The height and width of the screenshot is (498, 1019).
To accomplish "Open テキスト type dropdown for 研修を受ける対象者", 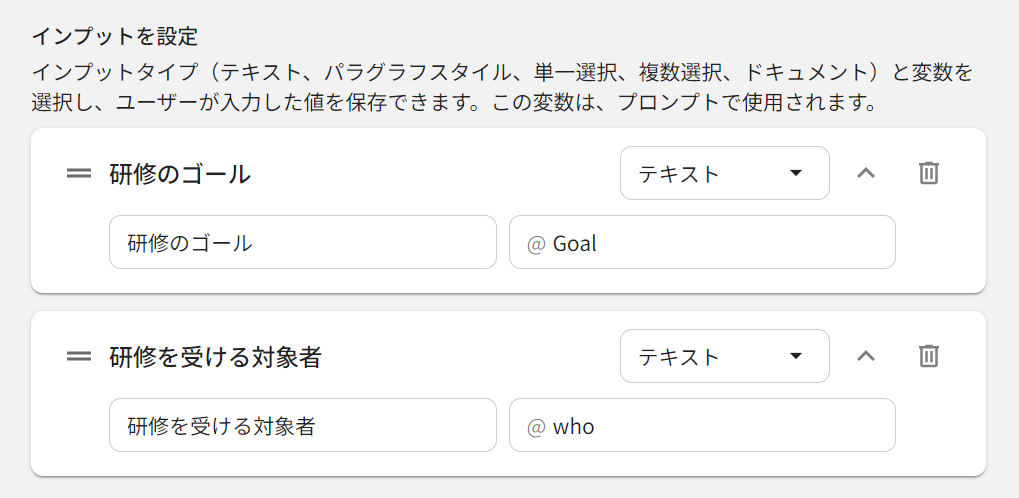I will click(x=724, y=356).
